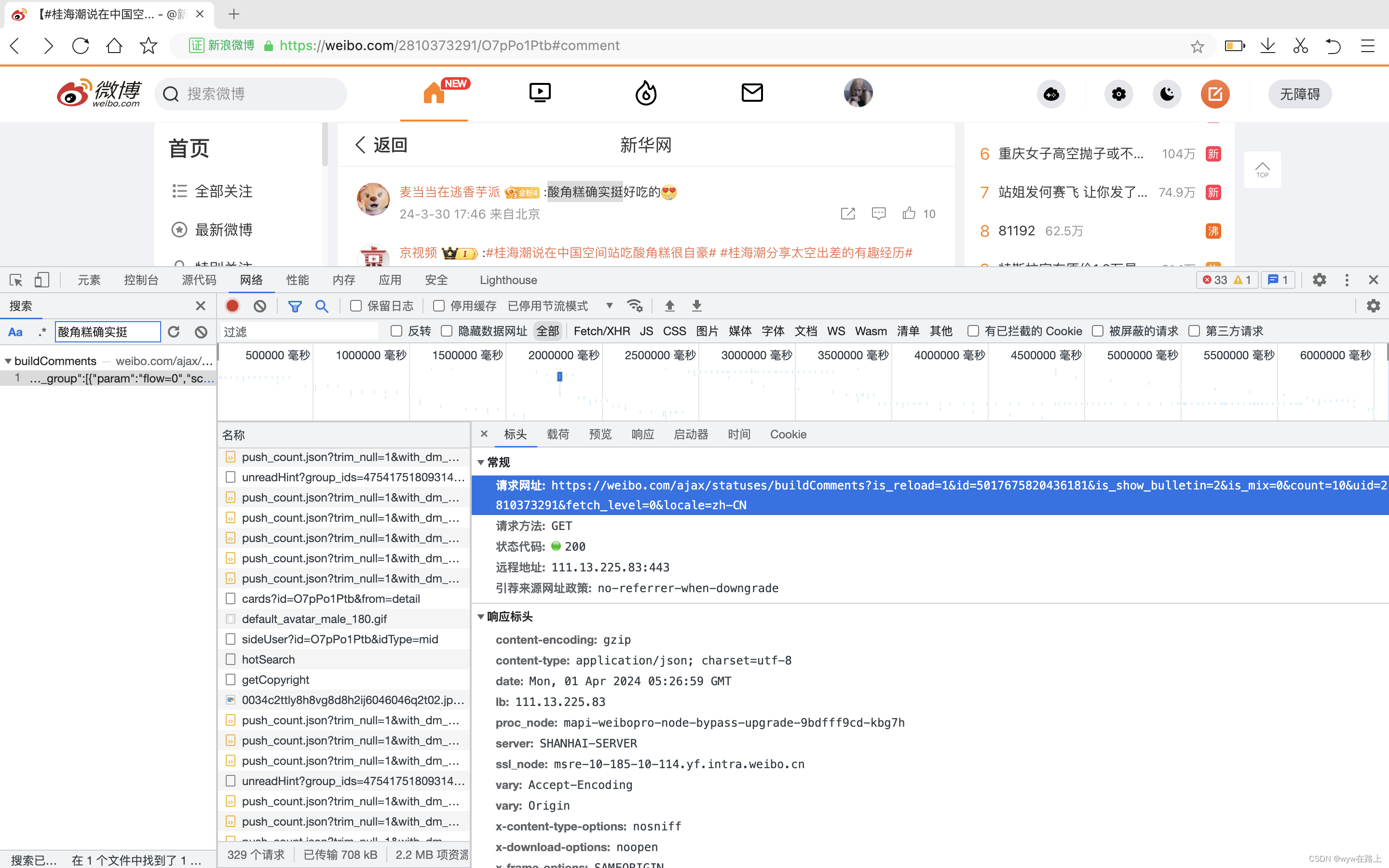Open 全部关注 sidebar link
1389x868 pixels.
(212, 191)
